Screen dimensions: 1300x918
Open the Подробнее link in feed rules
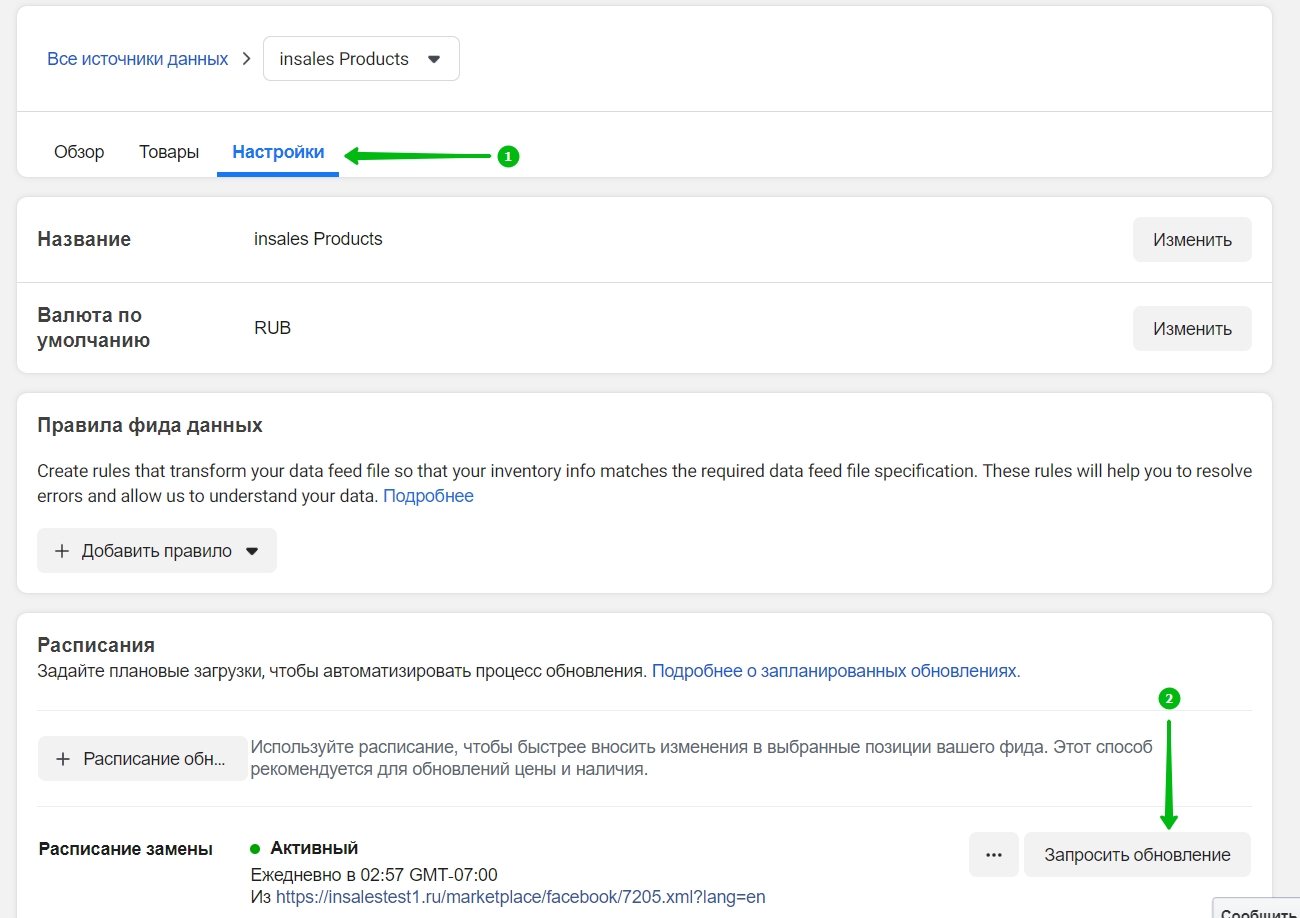click(428, 496)
